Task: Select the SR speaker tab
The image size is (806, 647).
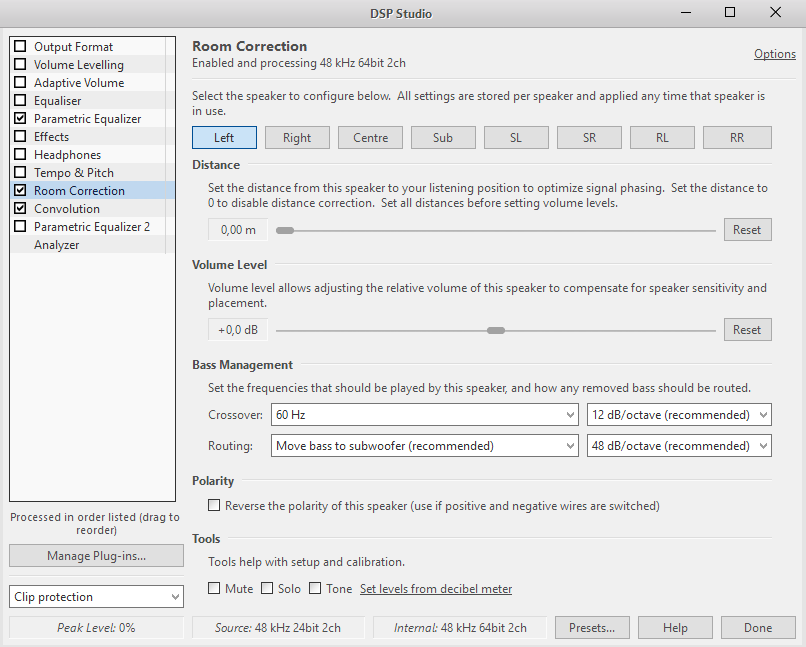Action: [x=589, y=138]
